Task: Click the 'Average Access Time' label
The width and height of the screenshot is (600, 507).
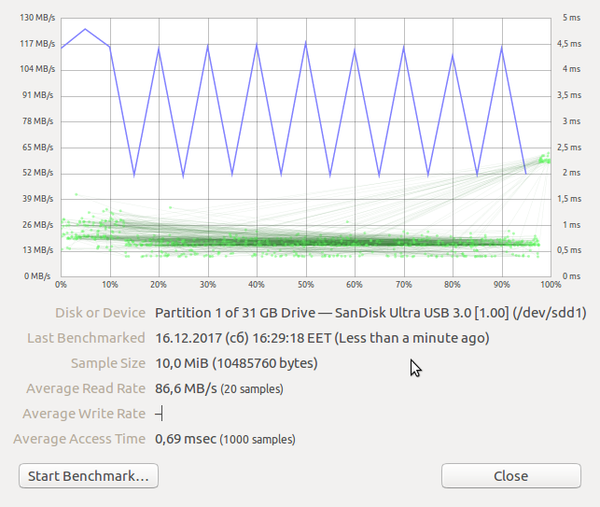Action: (x=79, y=439)
